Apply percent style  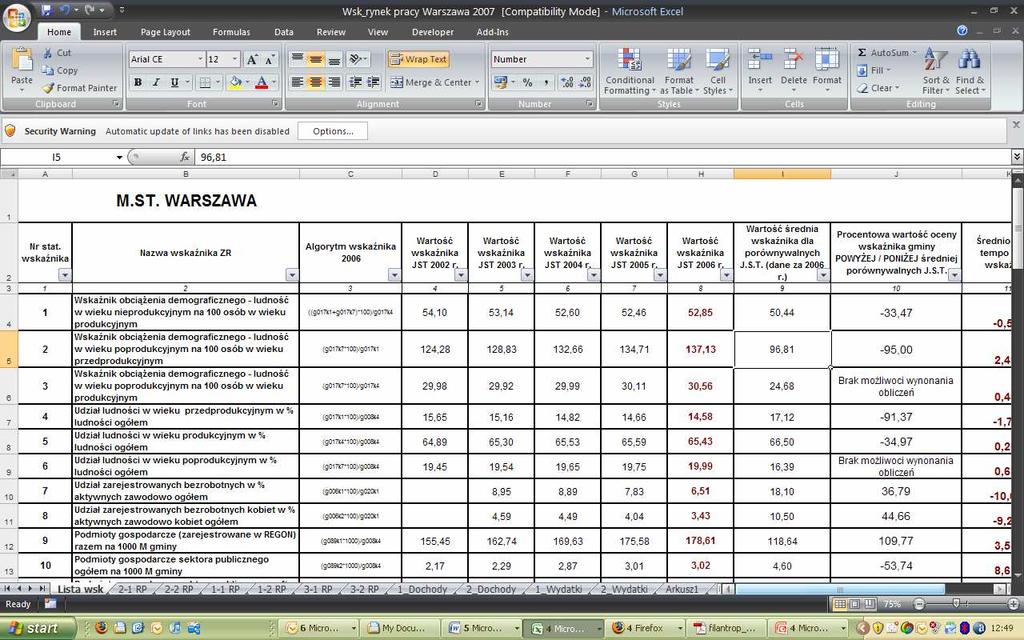coord(528,82)
